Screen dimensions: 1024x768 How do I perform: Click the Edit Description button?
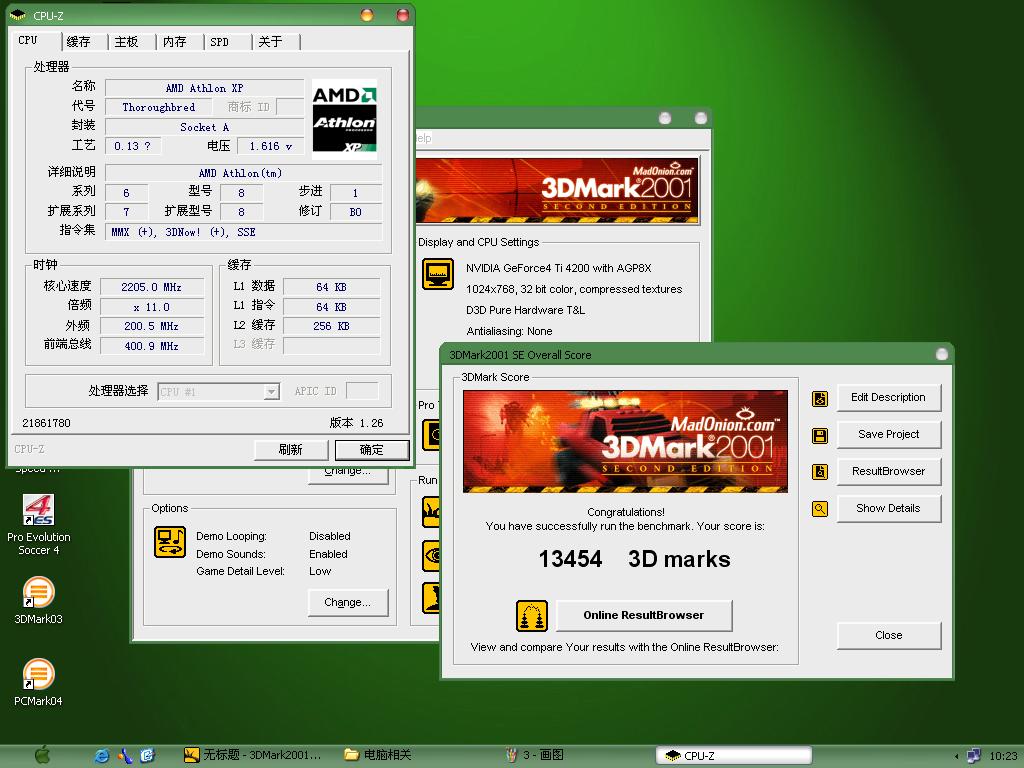(888, 397)
